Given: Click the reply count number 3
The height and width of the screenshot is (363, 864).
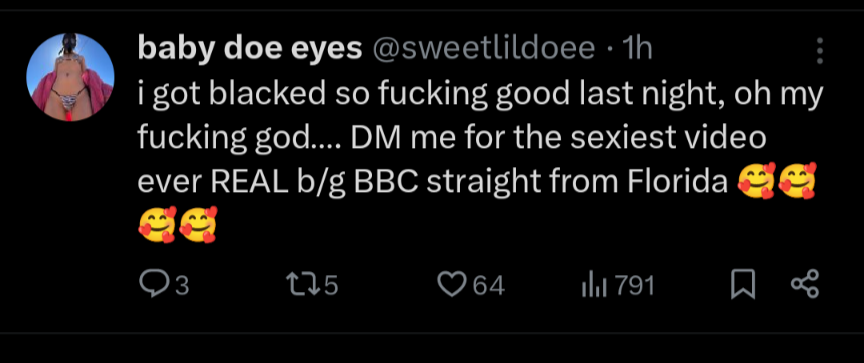Looking at the screenshot, I should pos(182,286).
